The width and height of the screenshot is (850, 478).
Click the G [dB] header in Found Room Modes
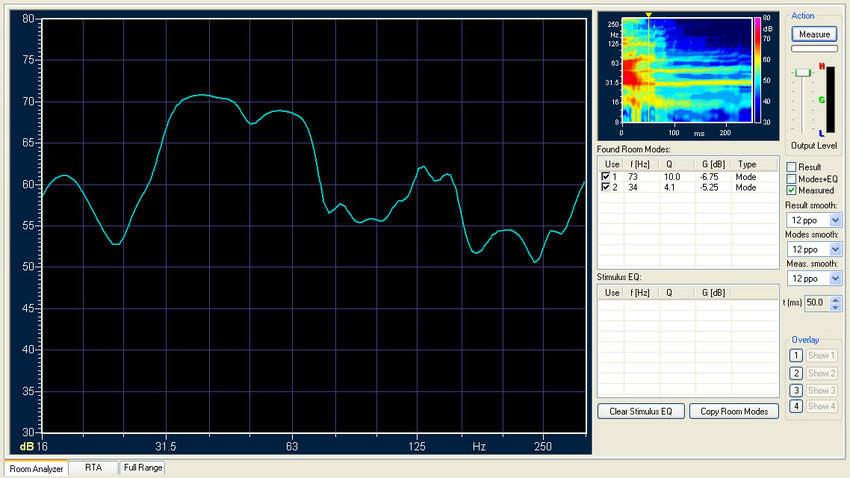coord(713,164)
